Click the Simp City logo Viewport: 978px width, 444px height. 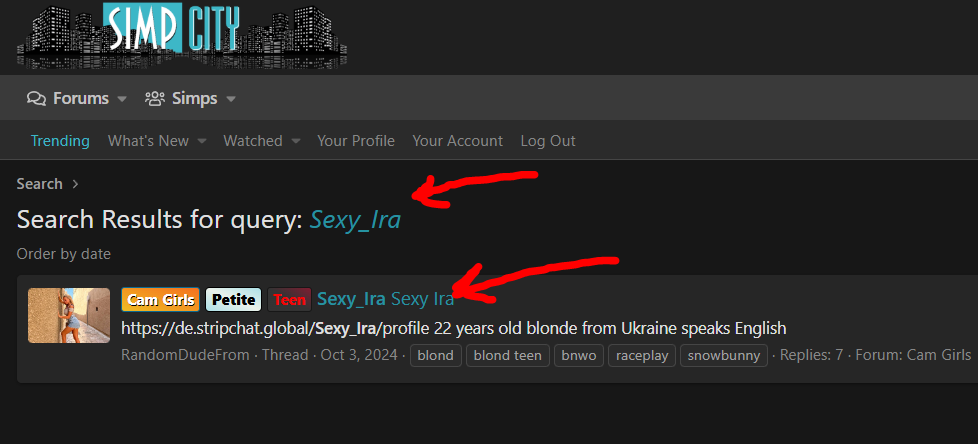tap(182, 36)
